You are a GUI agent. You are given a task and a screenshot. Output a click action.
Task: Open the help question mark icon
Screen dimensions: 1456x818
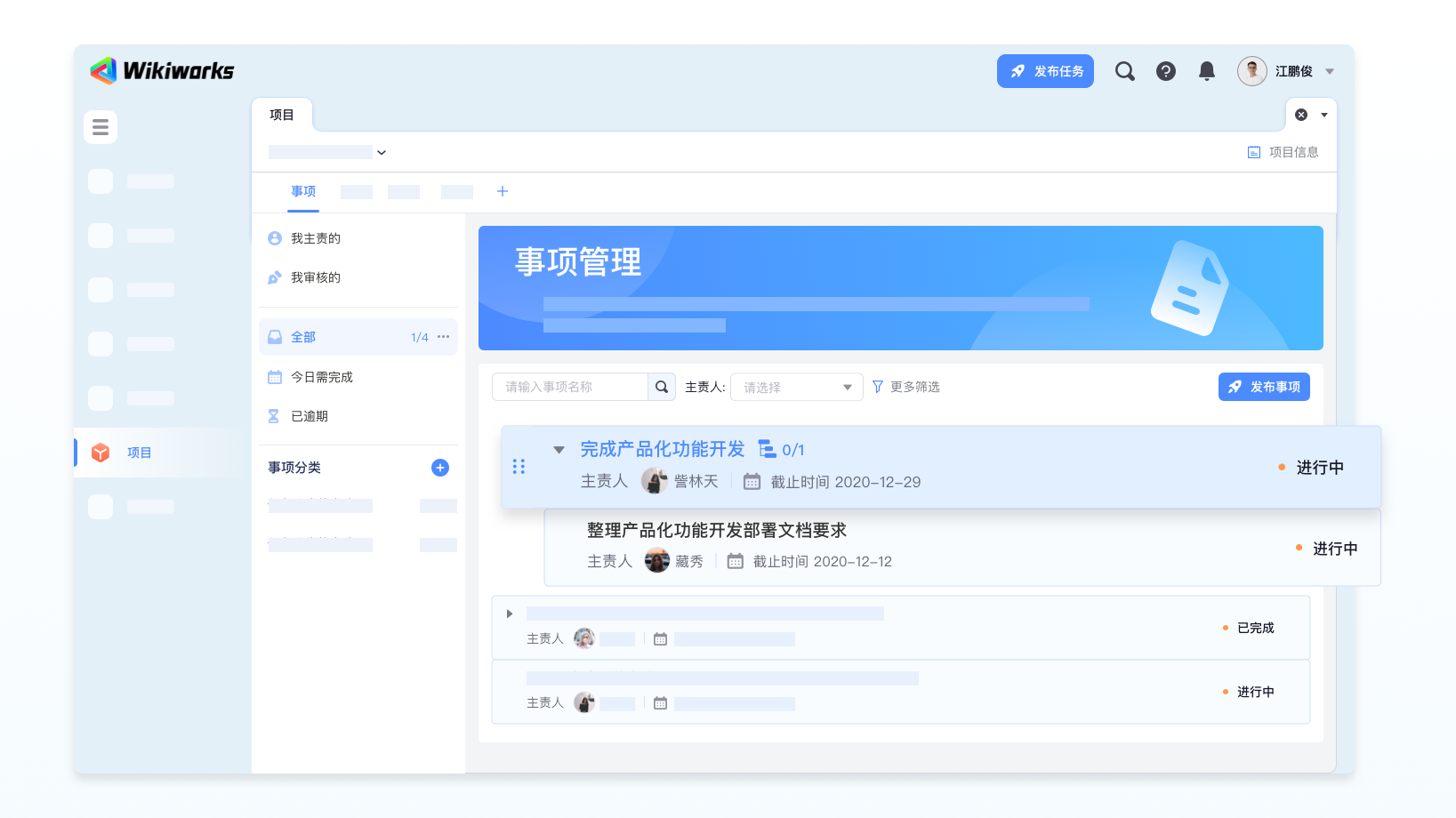click(1165, 71)
